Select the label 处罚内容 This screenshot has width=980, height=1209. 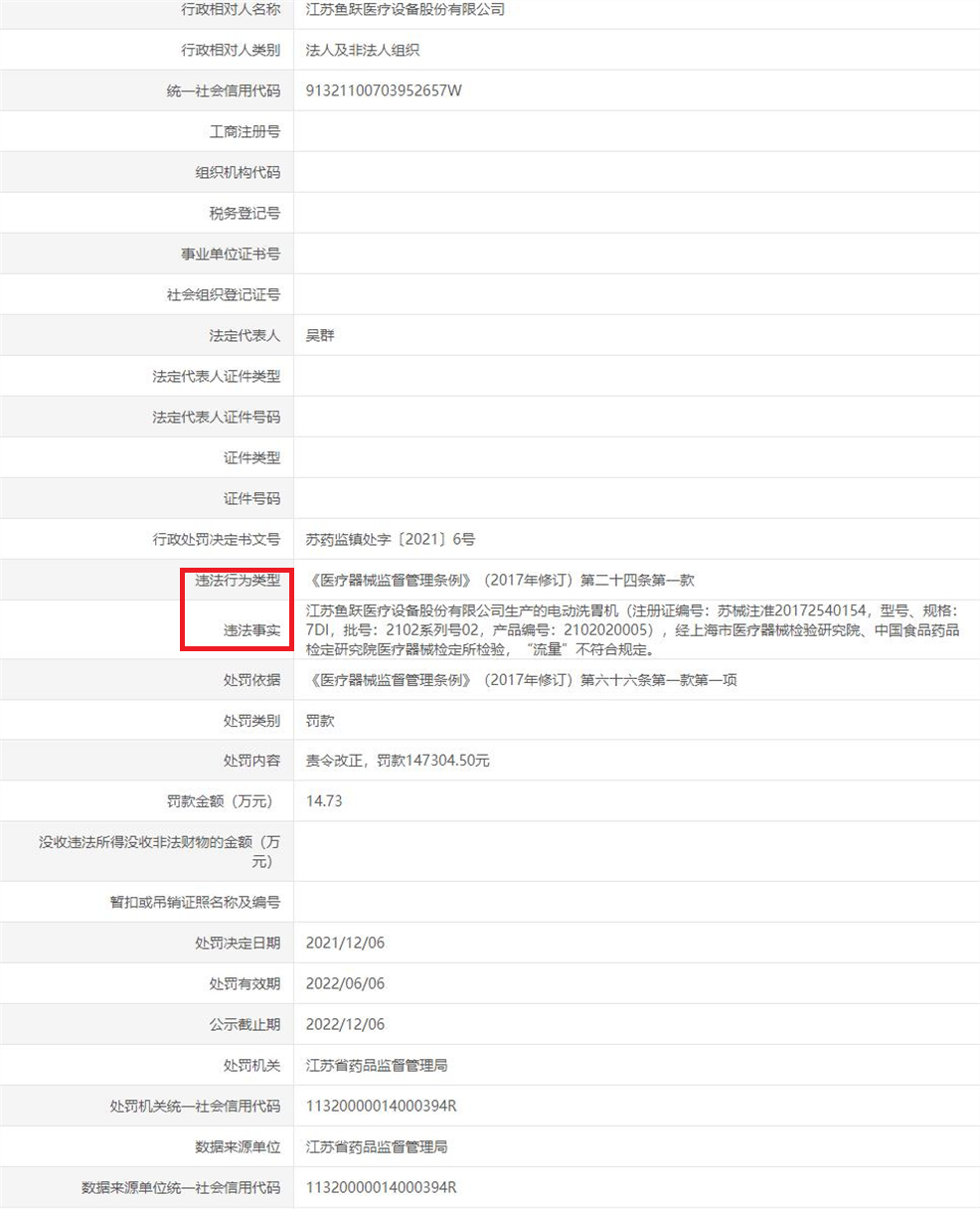(251, 761)
